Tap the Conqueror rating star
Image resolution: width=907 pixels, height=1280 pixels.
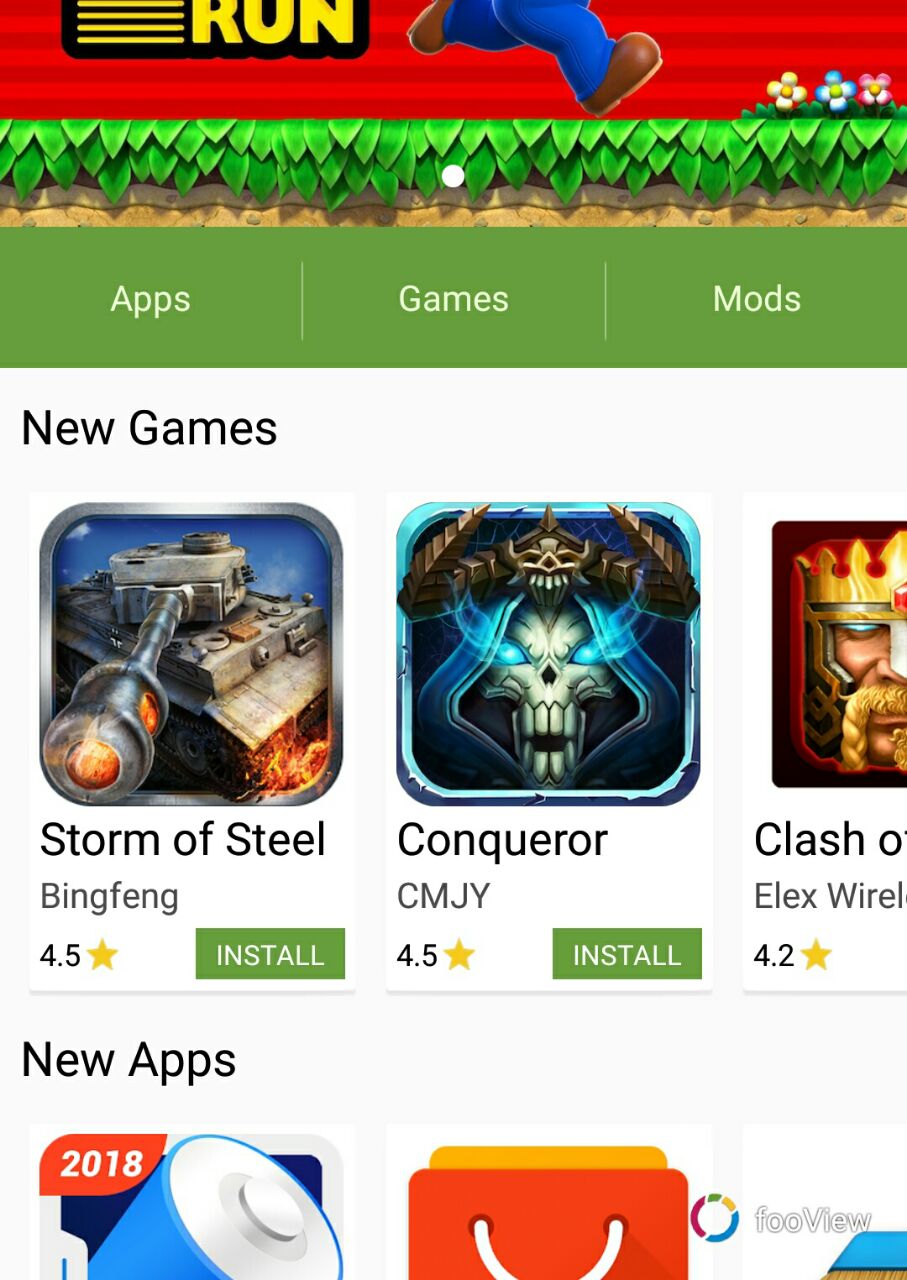pos(459,956)
